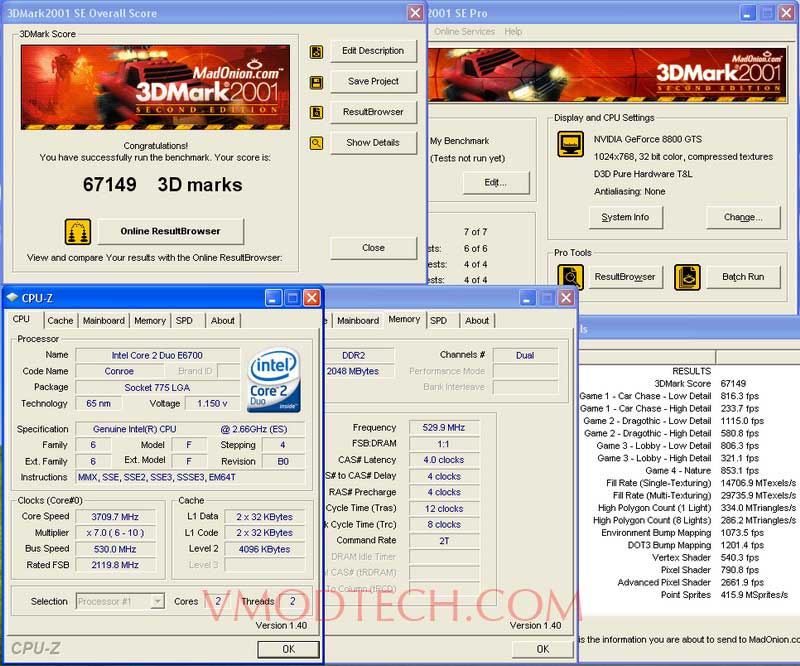Click the Code Name value Conroe

(x=119, y=371)
